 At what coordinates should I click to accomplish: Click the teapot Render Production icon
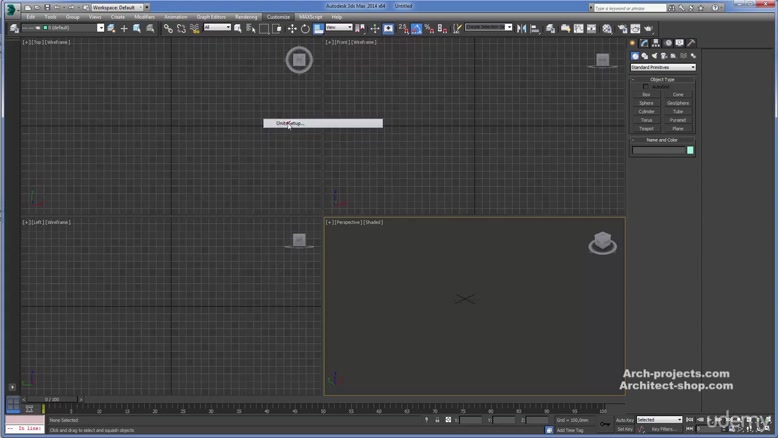tap(647, 29)
